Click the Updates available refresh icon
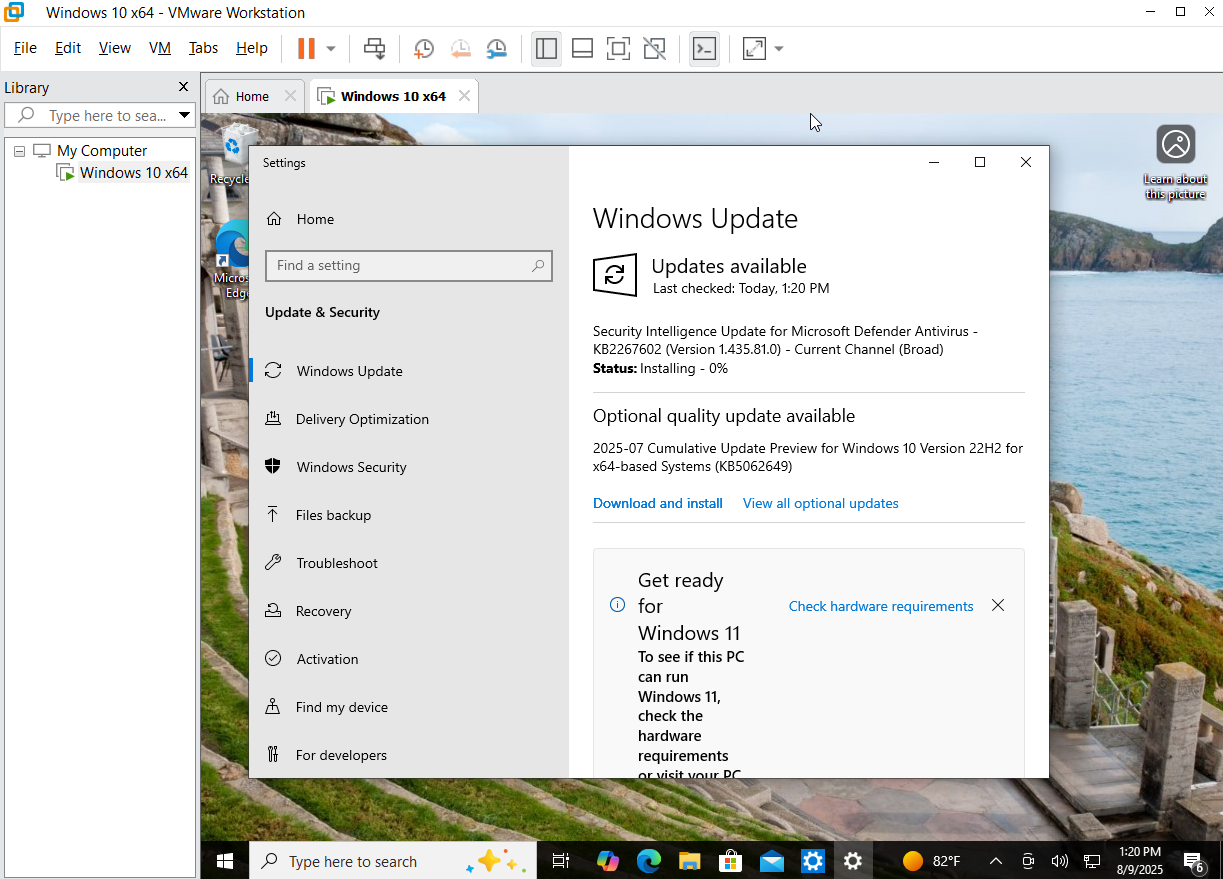The width and height of the screenshot is (1223, 879). 615,275
